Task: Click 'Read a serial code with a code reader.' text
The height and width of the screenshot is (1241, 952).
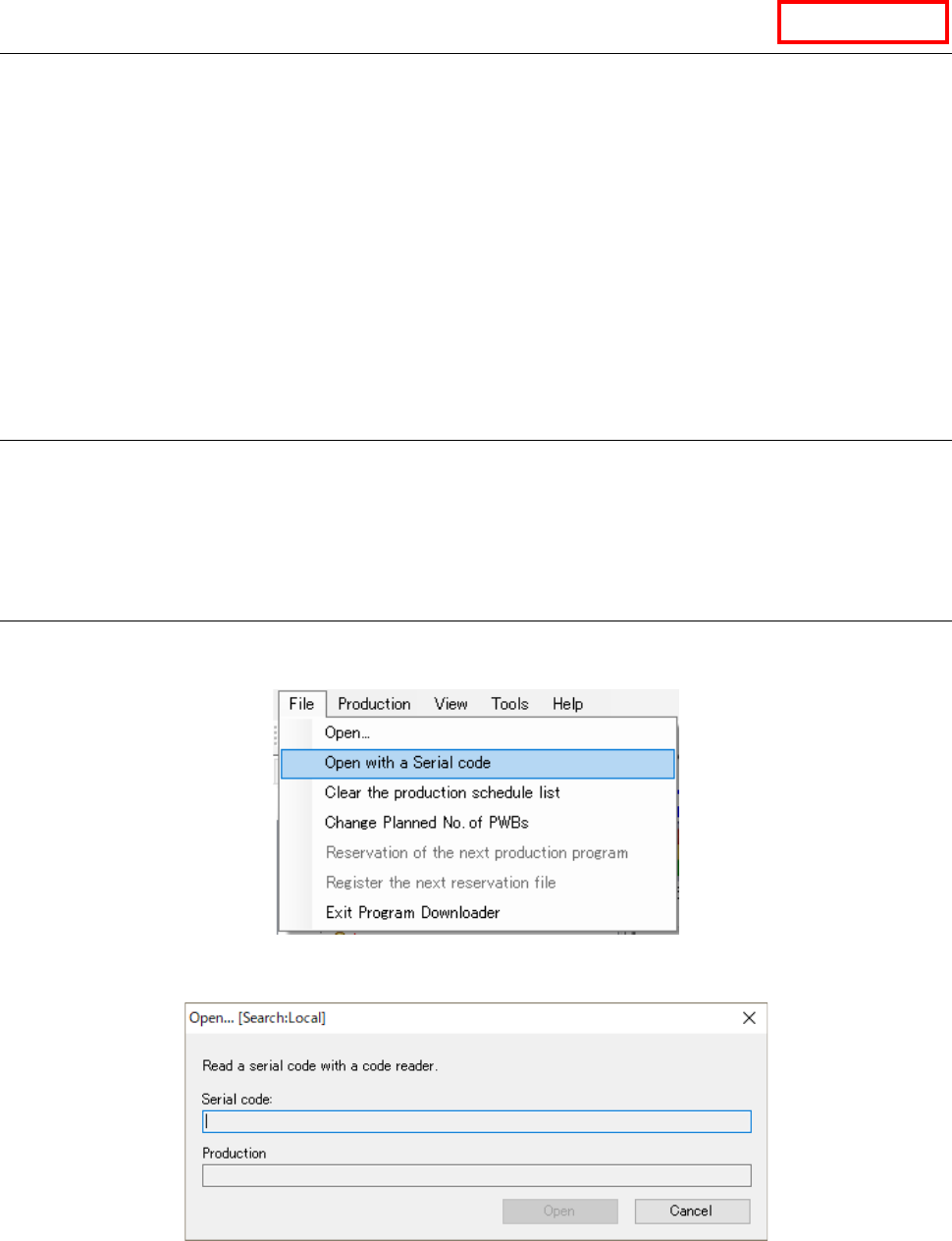Action: tap(320, 1066)
